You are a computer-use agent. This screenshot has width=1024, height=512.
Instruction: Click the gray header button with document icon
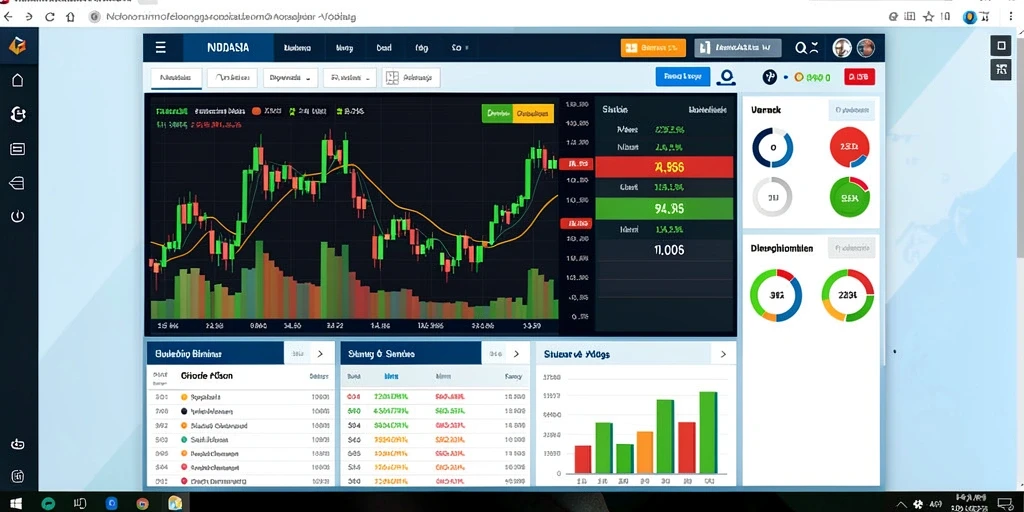(737, 48)
